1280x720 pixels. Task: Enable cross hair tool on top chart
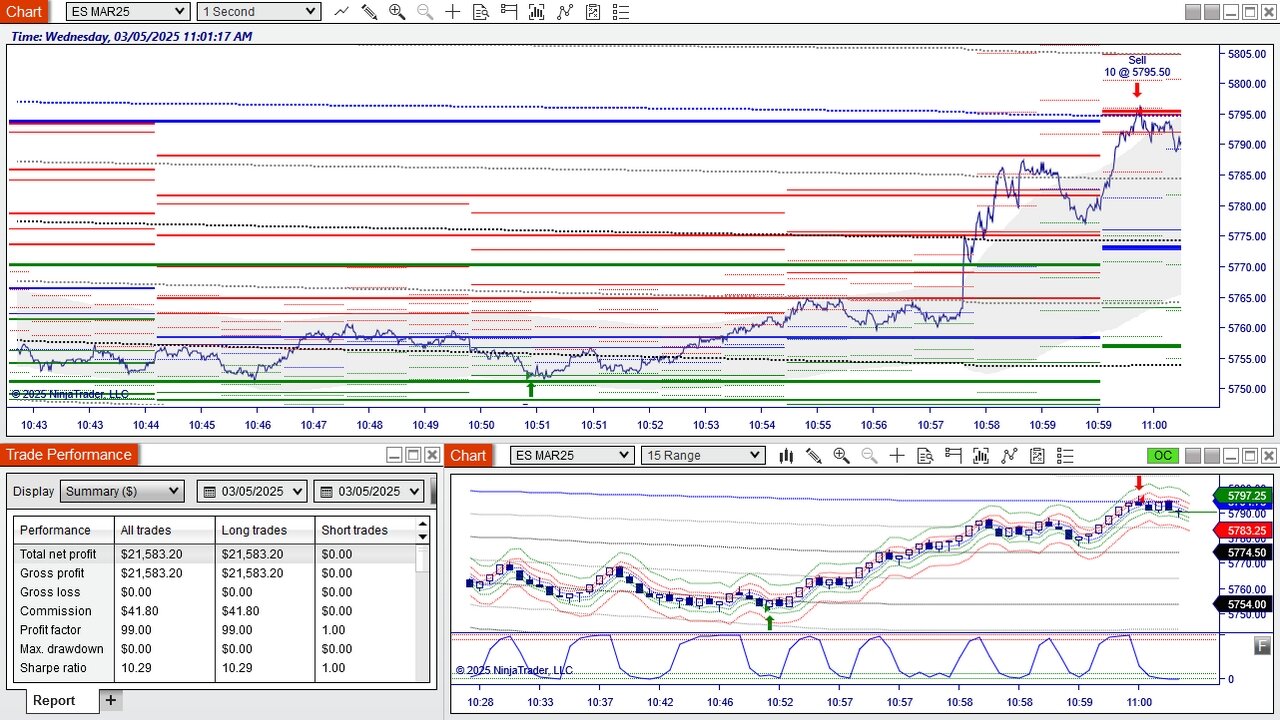coord(453,12)
